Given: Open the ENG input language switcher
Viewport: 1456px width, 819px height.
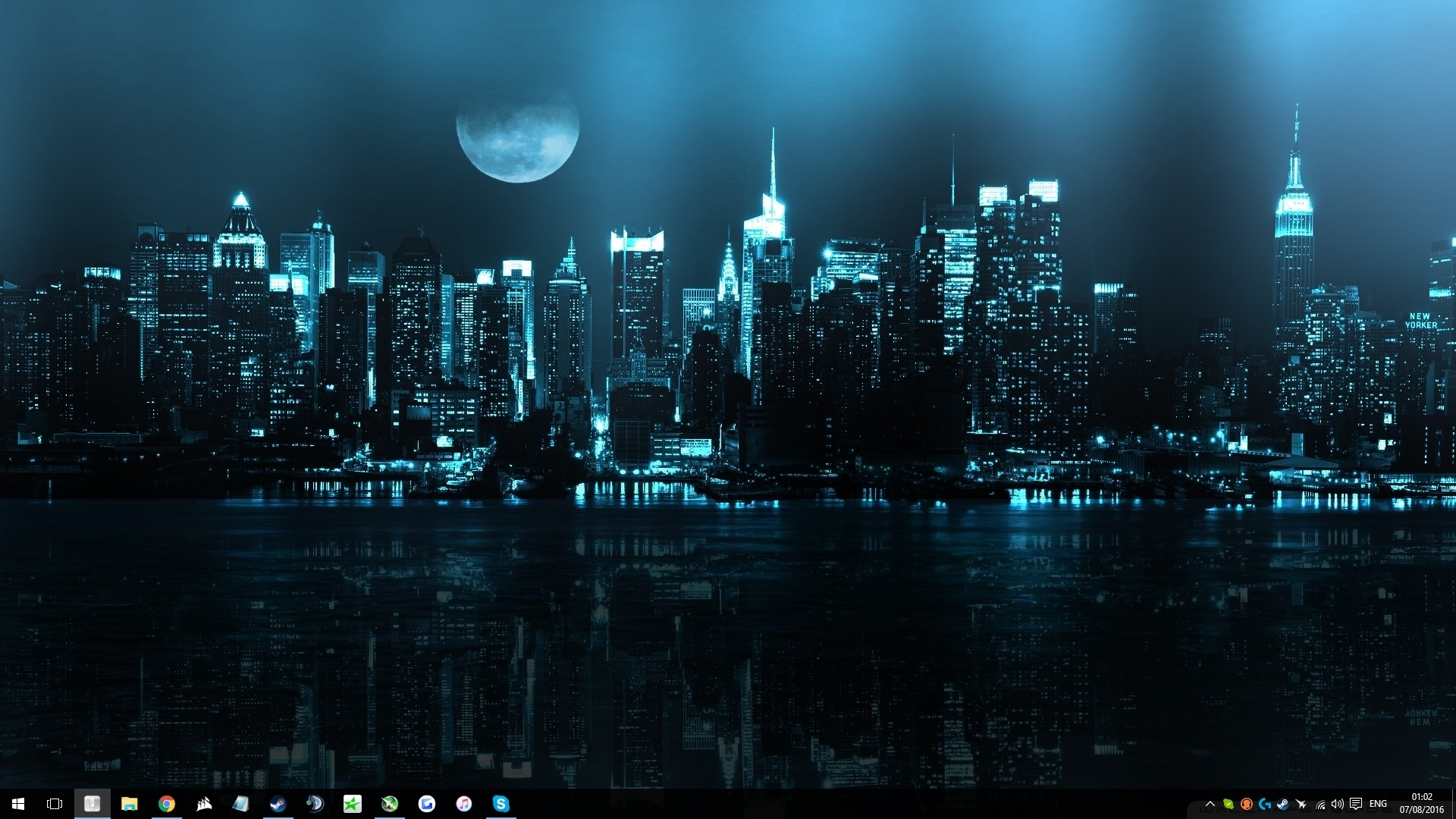Looking at the screenshot, I should coord(1378,804).
